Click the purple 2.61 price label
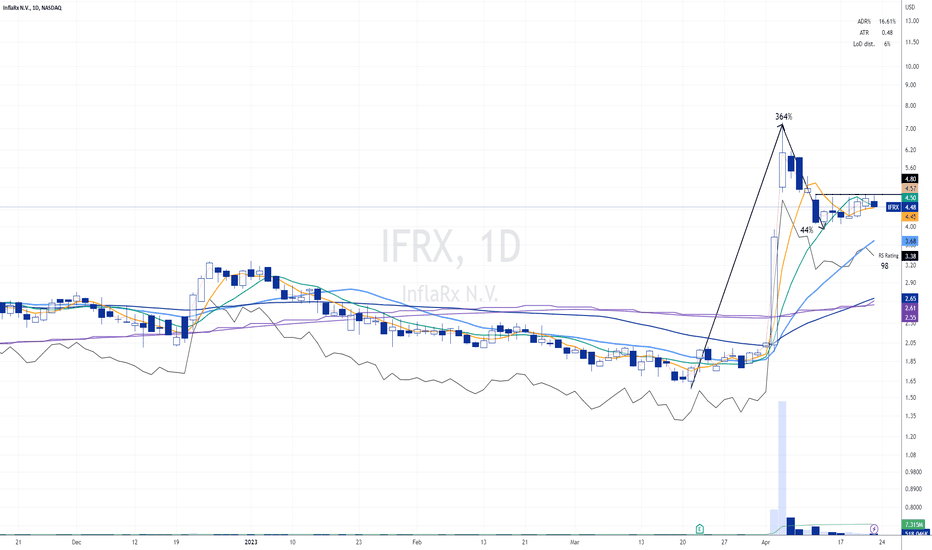Screen dimensions: 932x550 [x=910, y=308]
